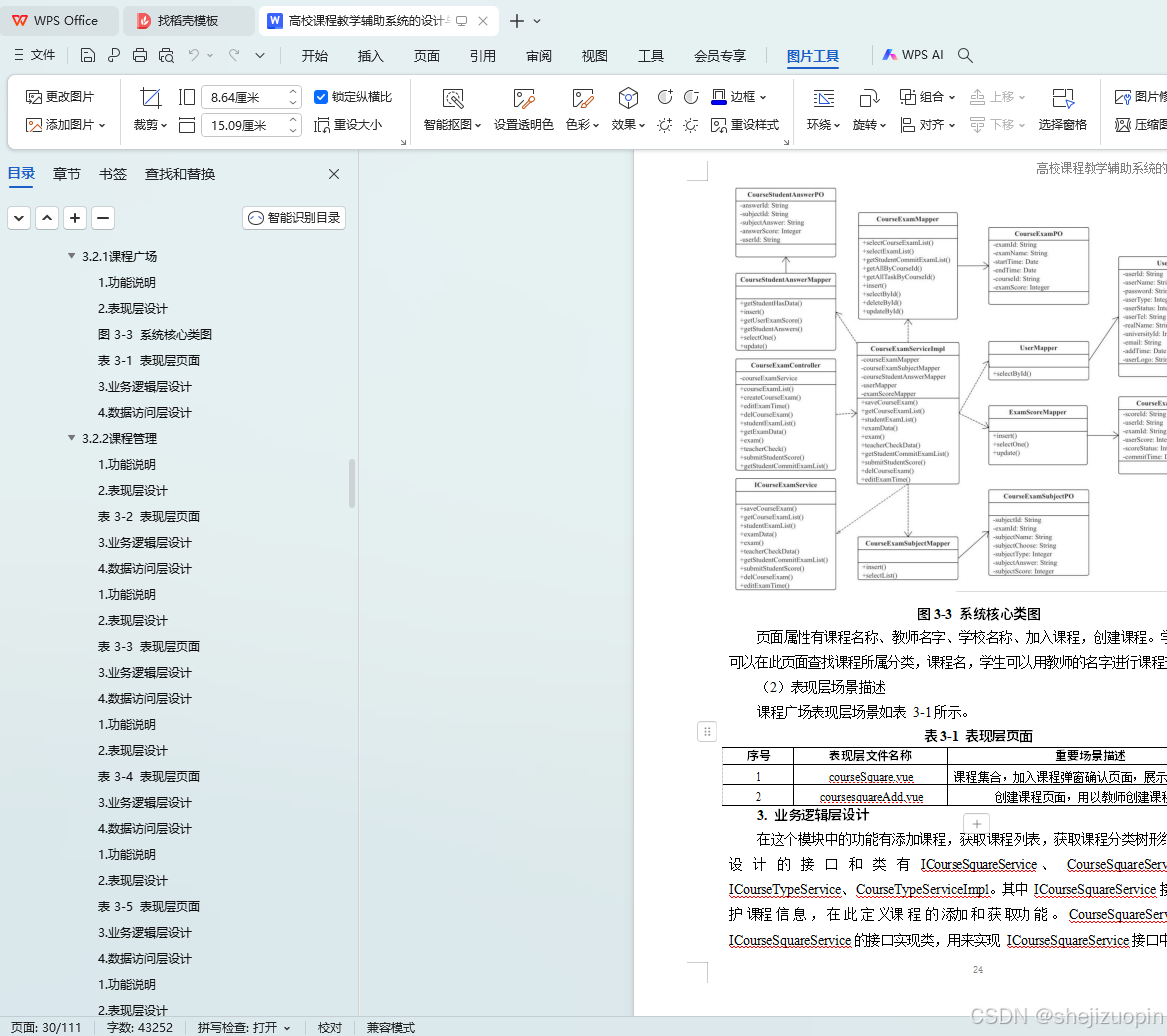1167x1036 pixels.
Task: Jump to 表 3-2 表现层页面 outline entry
Action: point(149,517)
